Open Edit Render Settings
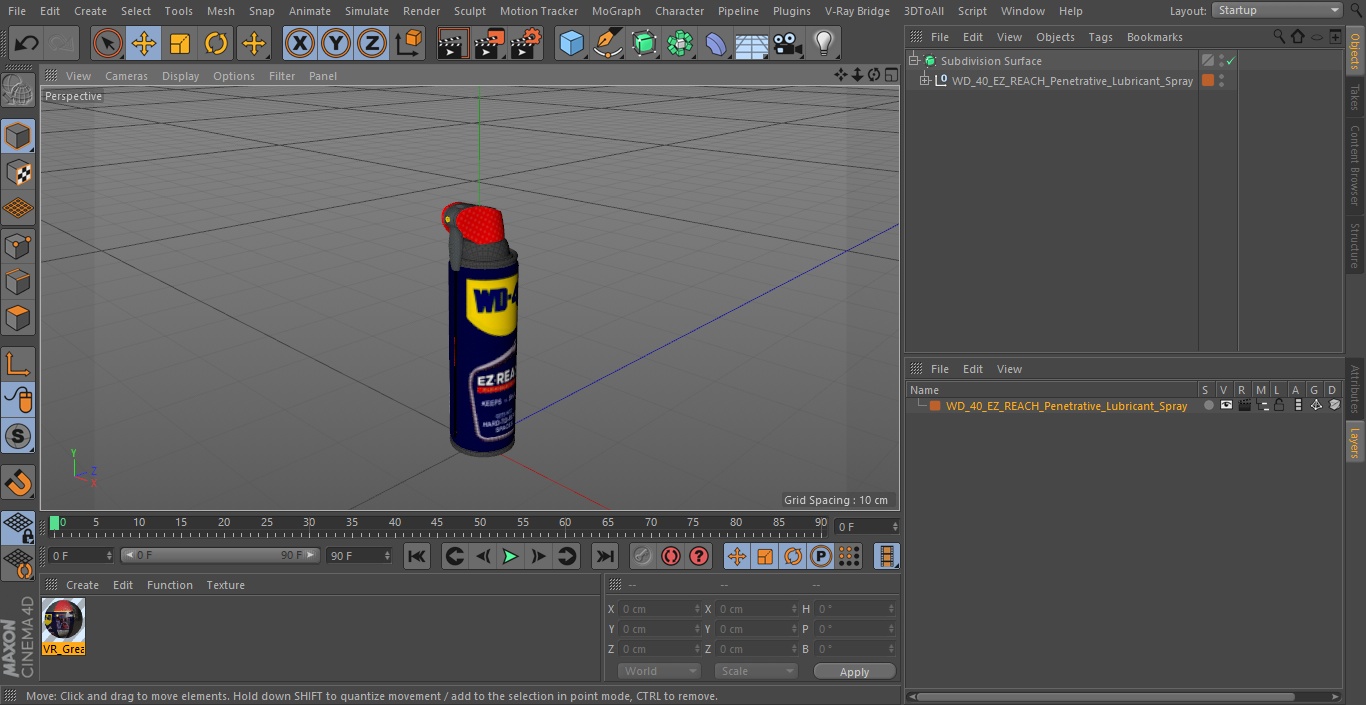 pyautogui.click(x=526, y=44)
